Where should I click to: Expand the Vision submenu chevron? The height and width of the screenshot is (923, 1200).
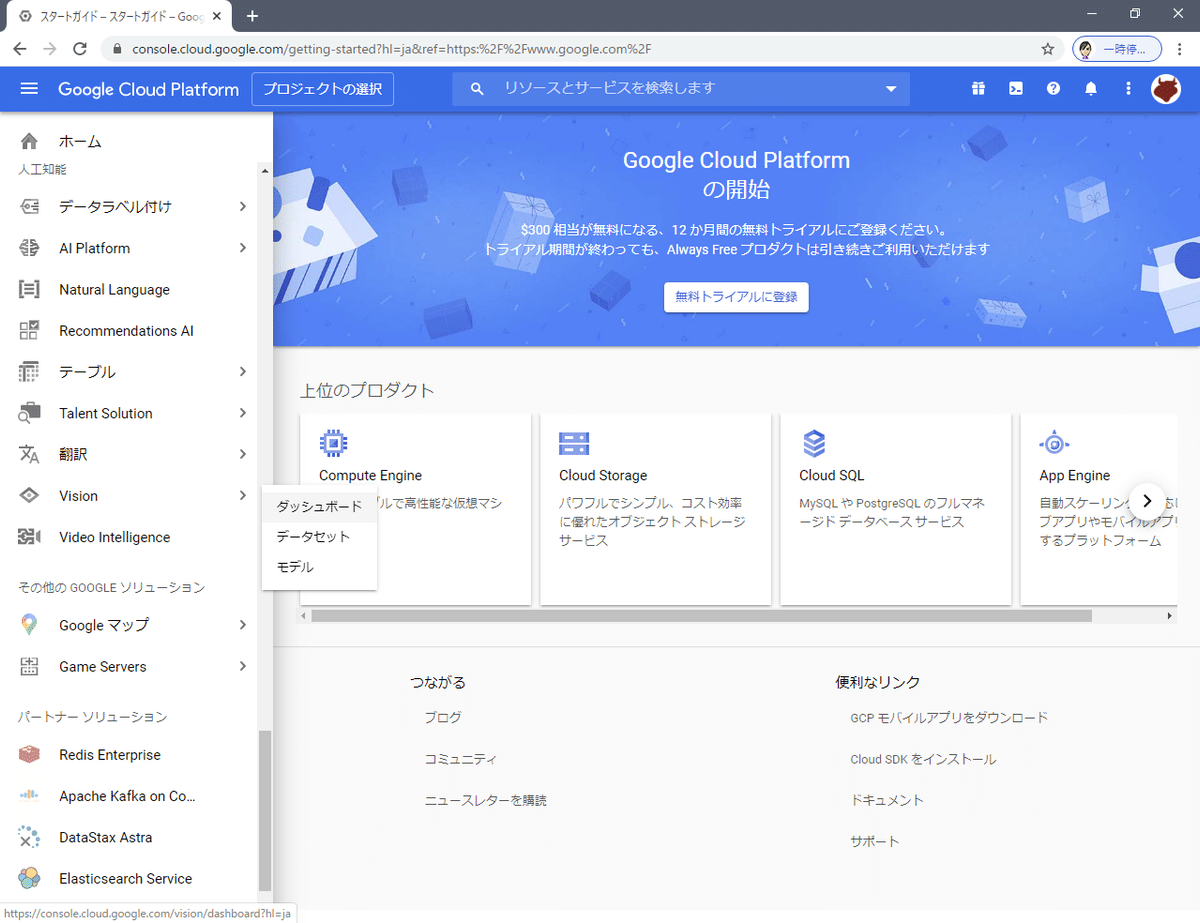243,496
